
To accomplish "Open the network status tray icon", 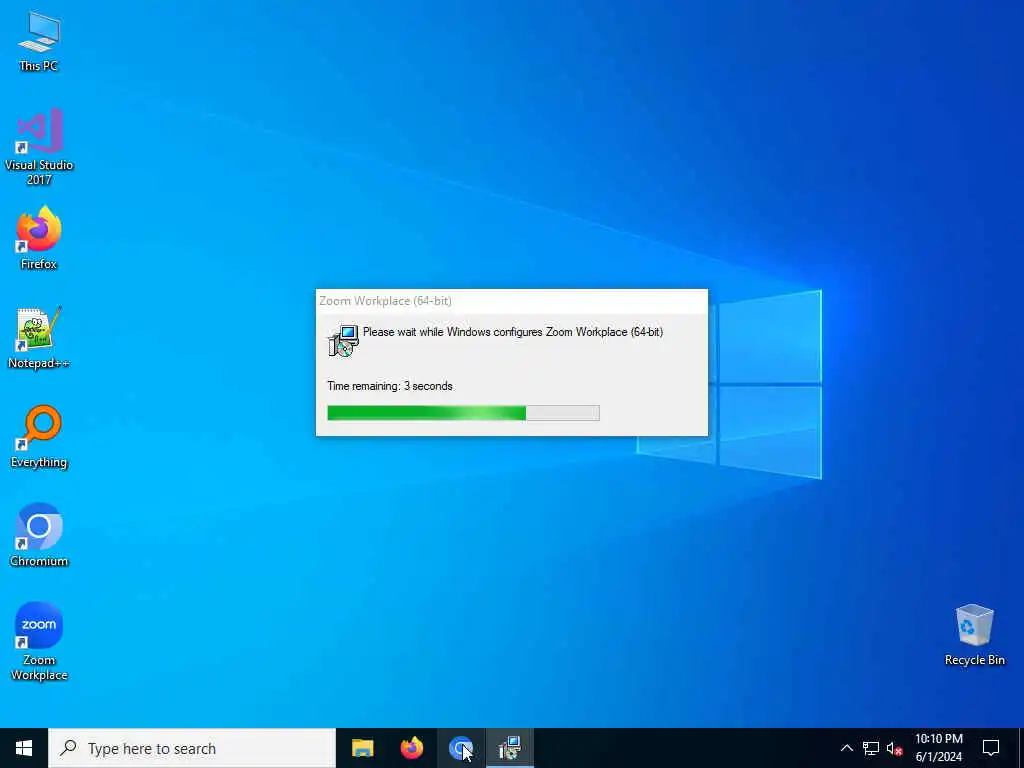I will 871,748.
